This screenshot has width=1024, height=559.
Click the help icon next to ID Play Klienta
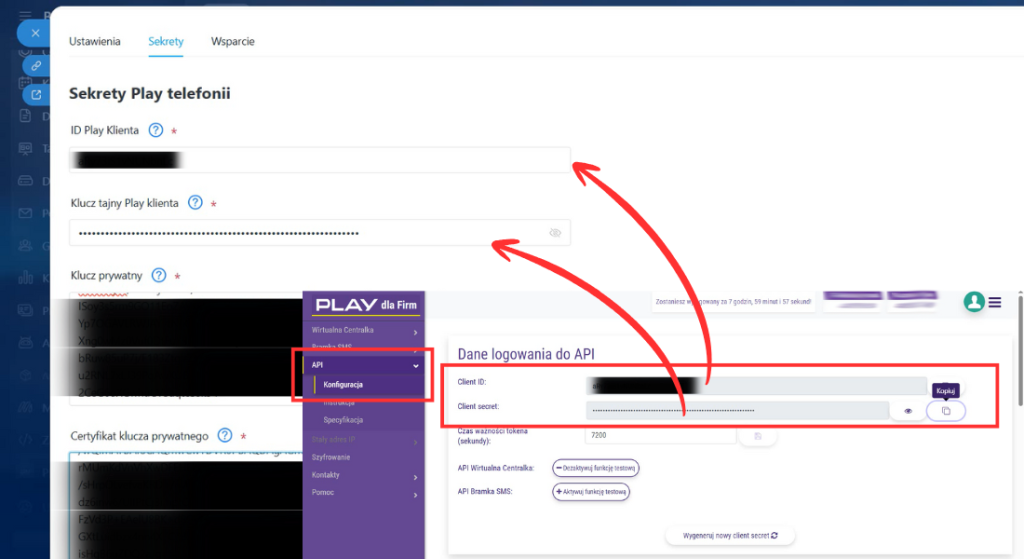pos(156,130)
